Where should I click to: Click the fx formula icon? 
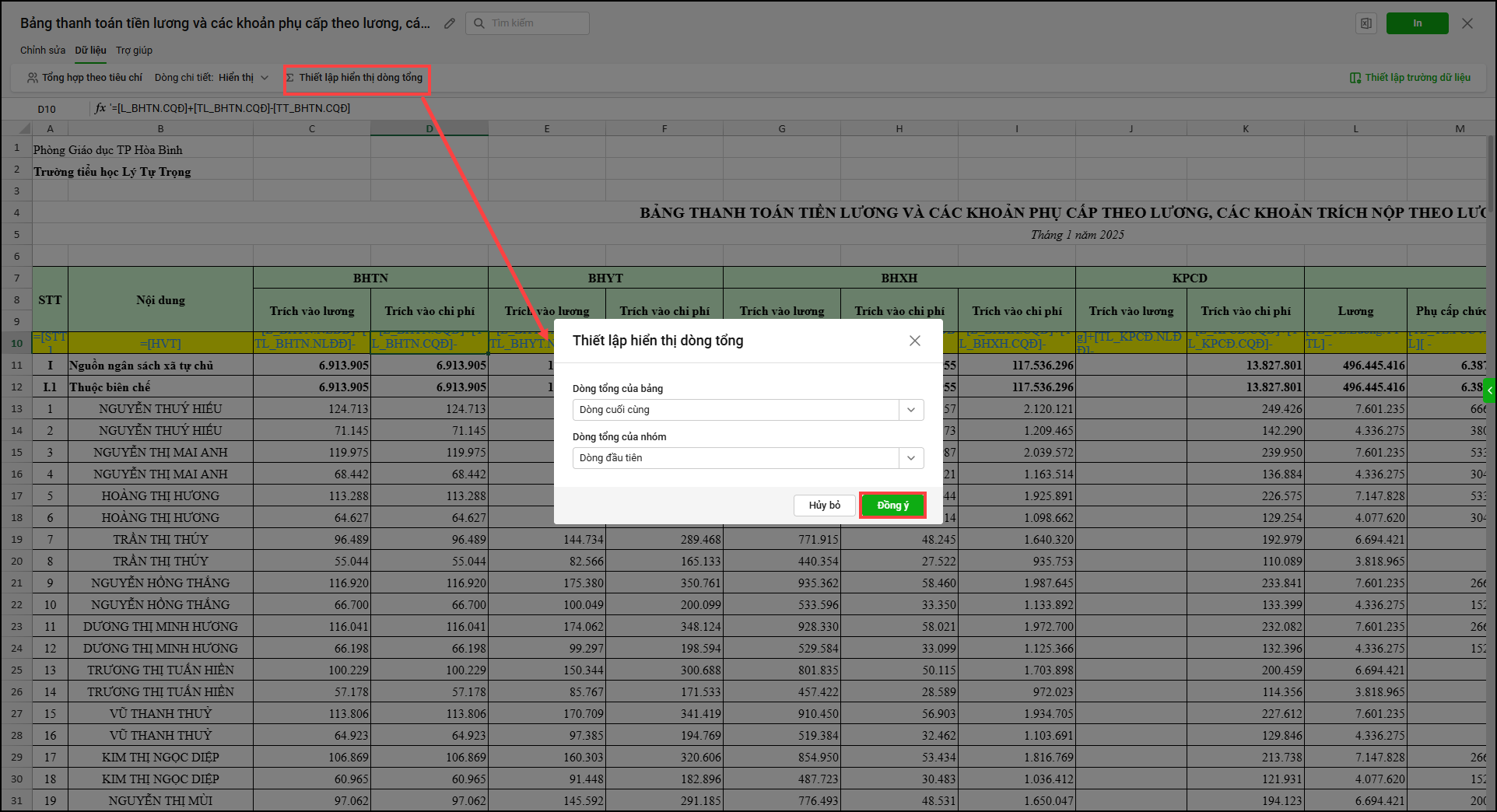click(x=100, y=108)
